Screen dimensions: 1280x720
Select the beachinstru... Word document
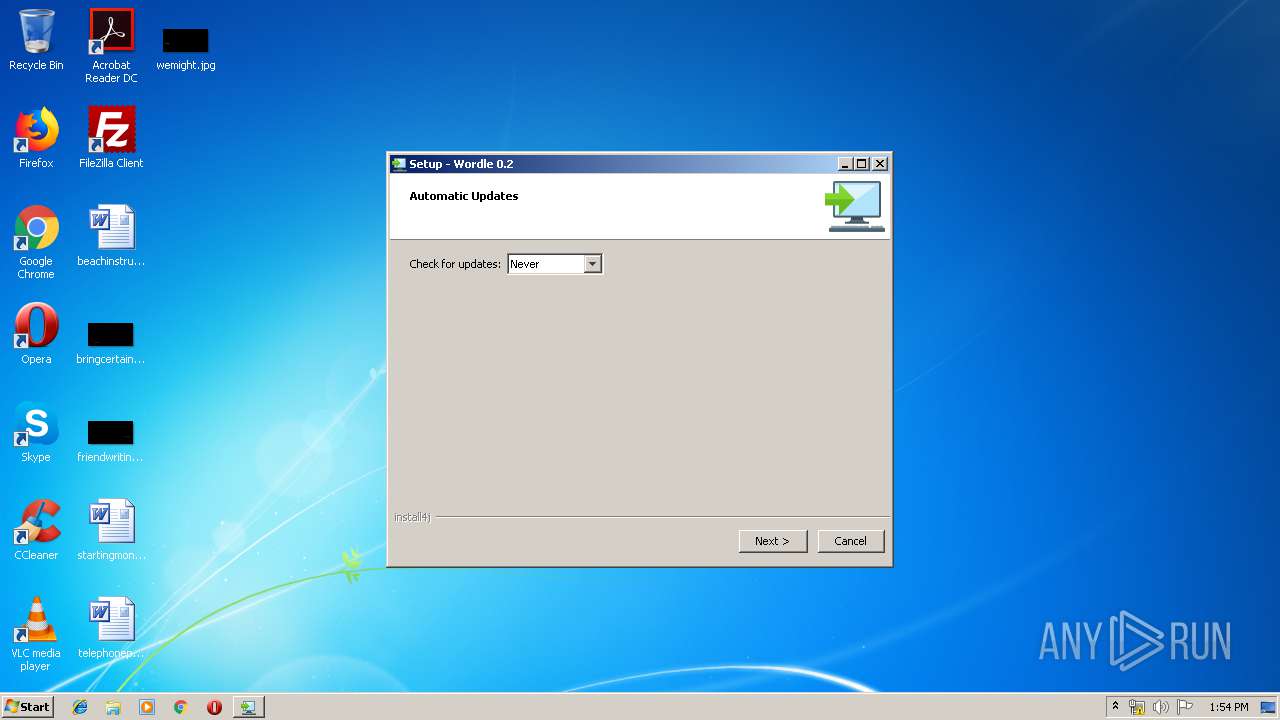click(x=111, y=236)
